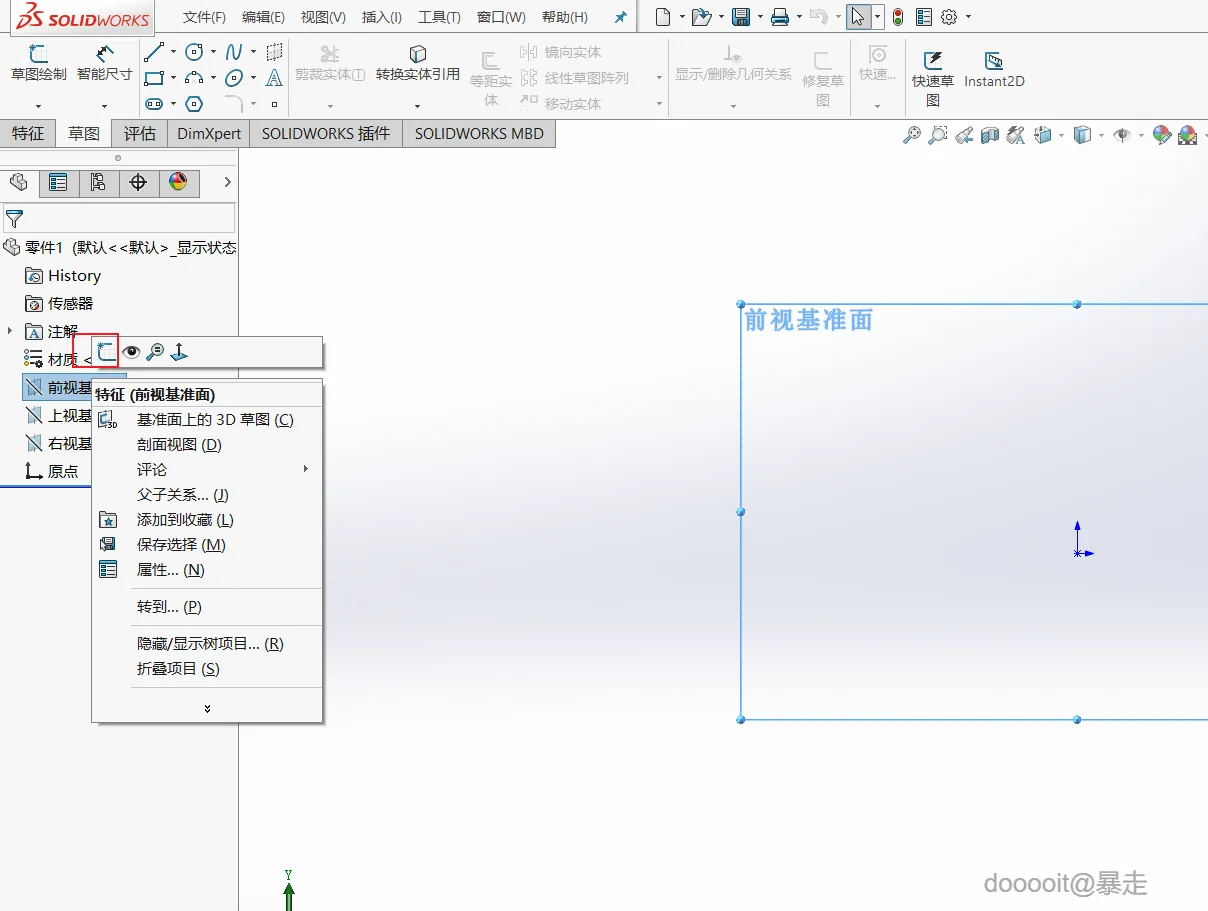
Task: Expand more options at context menu bottom
Action: point(207,708)
